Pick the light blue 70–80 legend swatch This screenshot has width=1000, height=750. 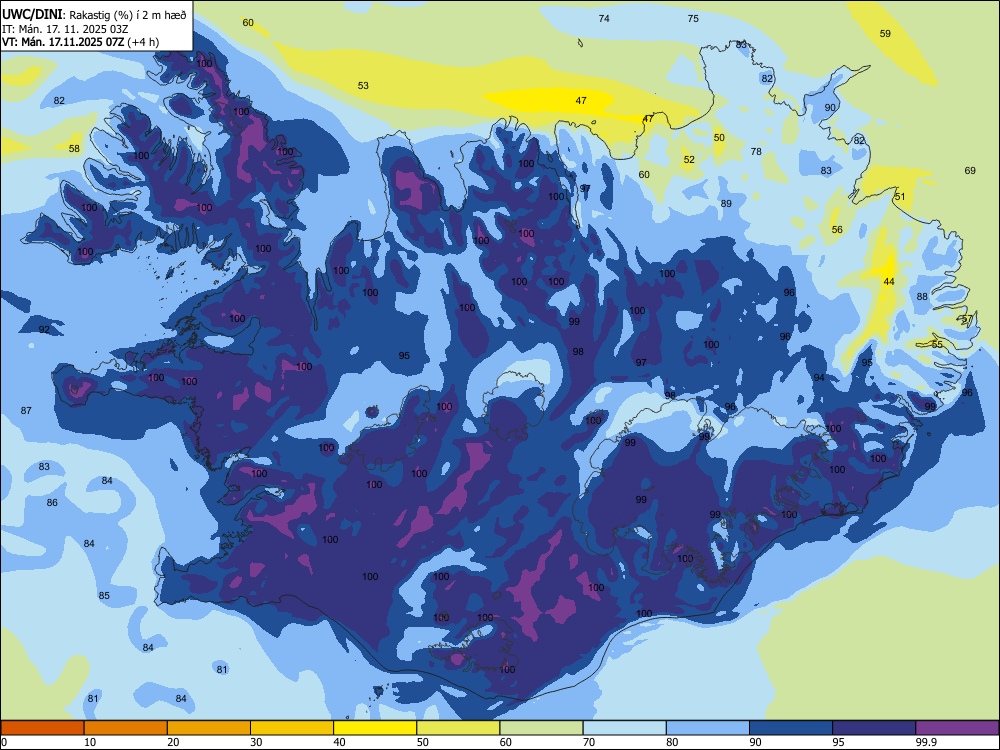coord(624,728)
